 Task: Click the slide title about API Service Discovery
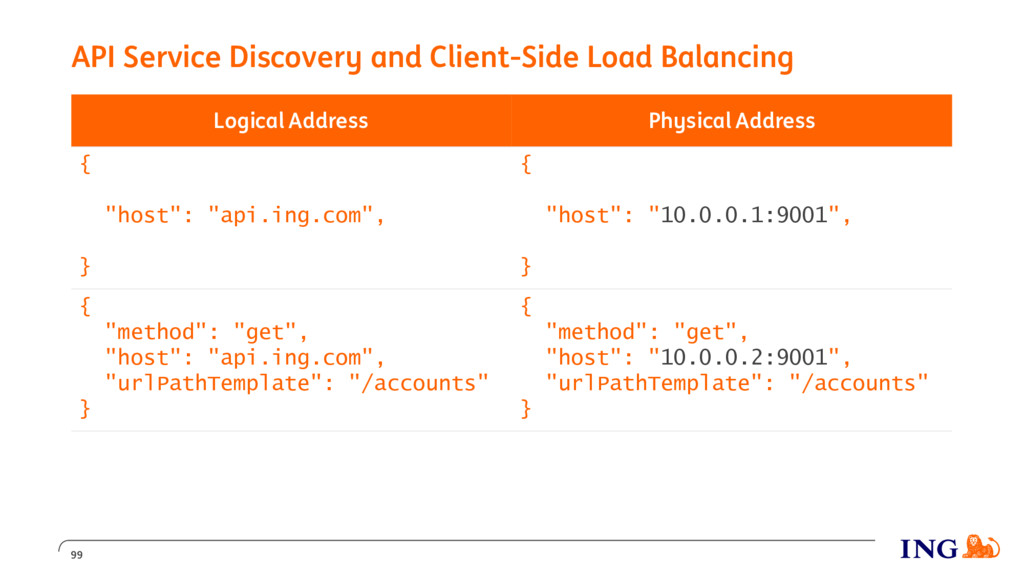[432, 57]
